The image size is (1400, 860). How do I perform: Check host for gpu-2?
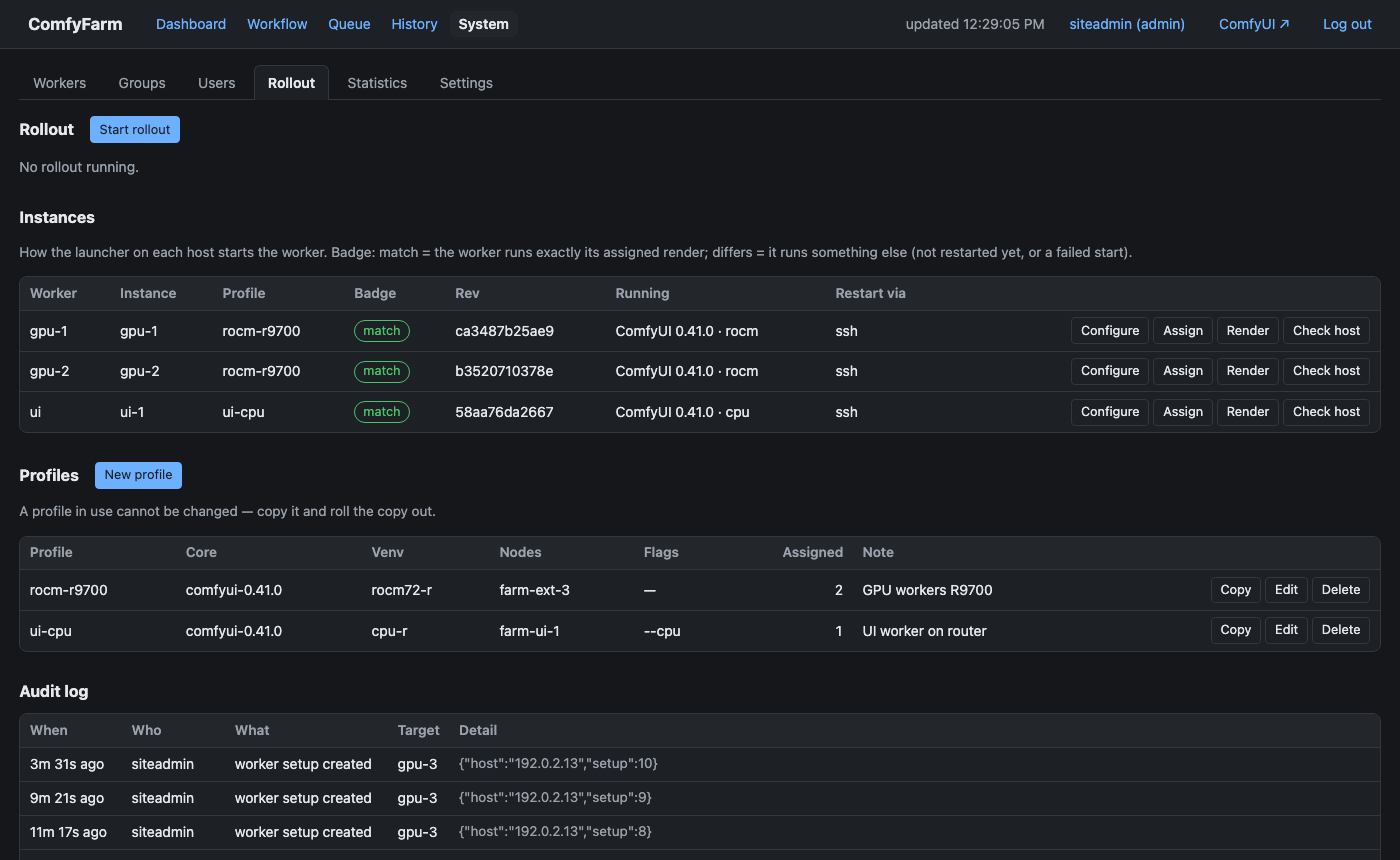tap(1326, 371)
